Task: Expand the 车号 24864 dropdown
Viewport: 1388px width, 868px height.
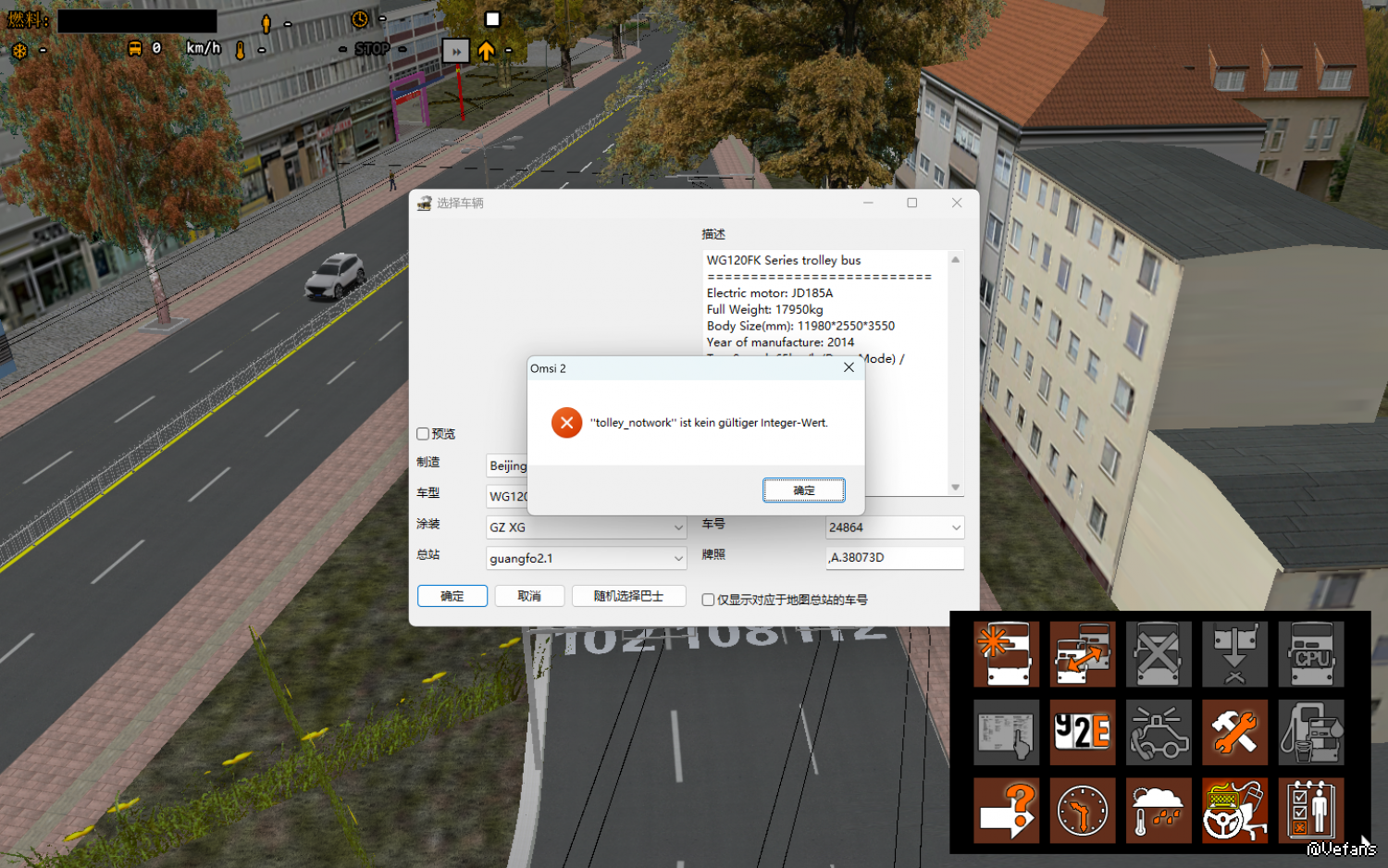Action: (895, 527)
